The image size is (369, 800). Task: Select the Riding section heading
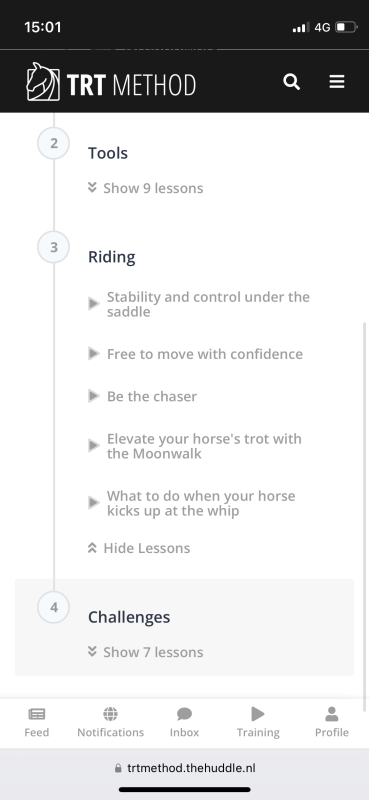pyautogui.click(x=112, y=257)
